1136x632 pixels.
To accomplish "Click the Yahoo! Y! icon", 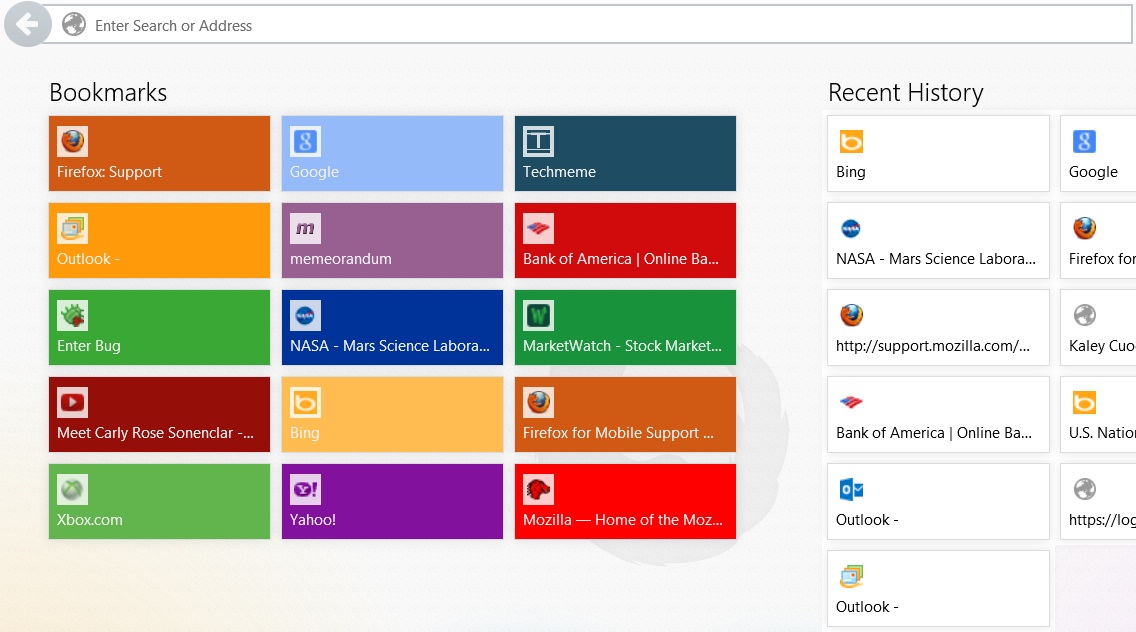I will pos(305,489).
